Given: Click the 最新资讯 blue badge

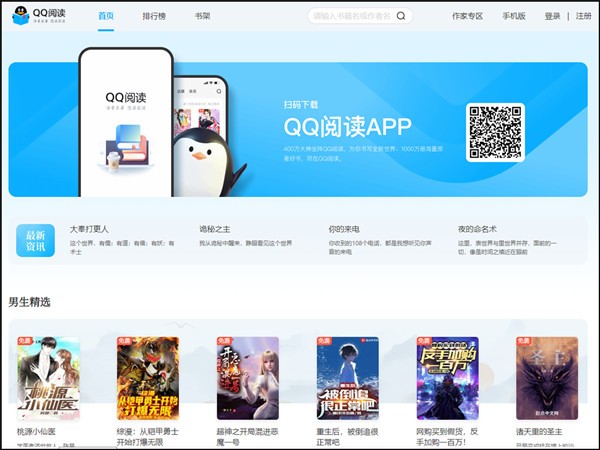Looking at the screenshot, I should 35,240.
